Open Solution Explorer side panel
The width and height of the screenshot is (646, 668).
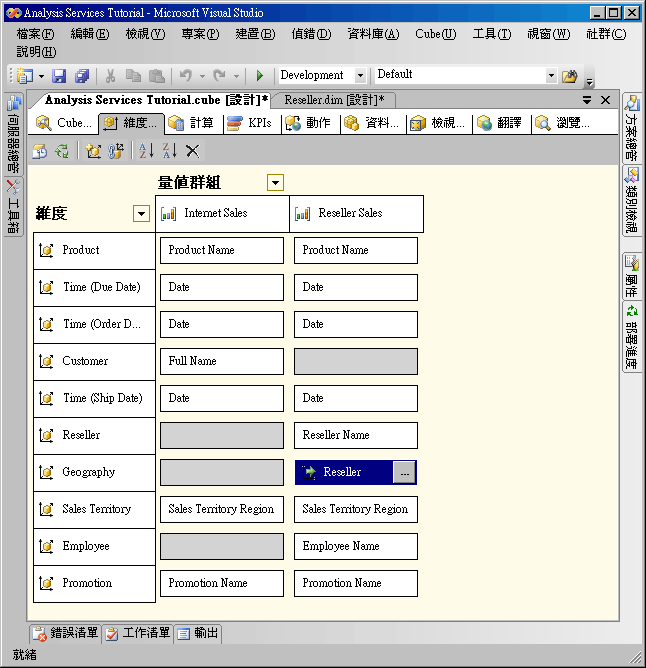632,128
